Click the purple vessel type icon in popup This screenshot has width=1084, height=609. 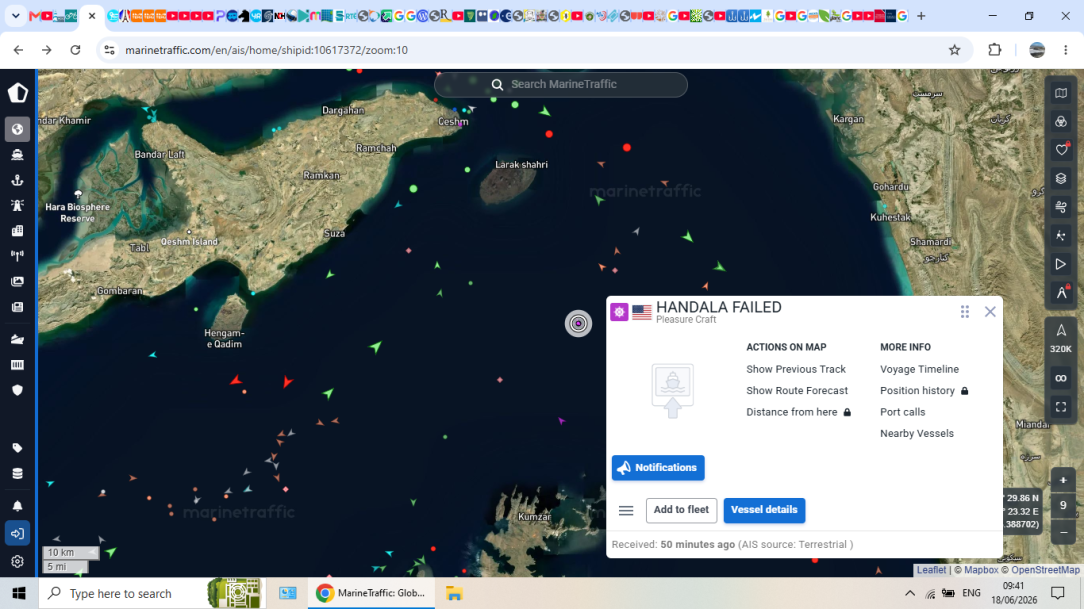(x=619, y=312)
